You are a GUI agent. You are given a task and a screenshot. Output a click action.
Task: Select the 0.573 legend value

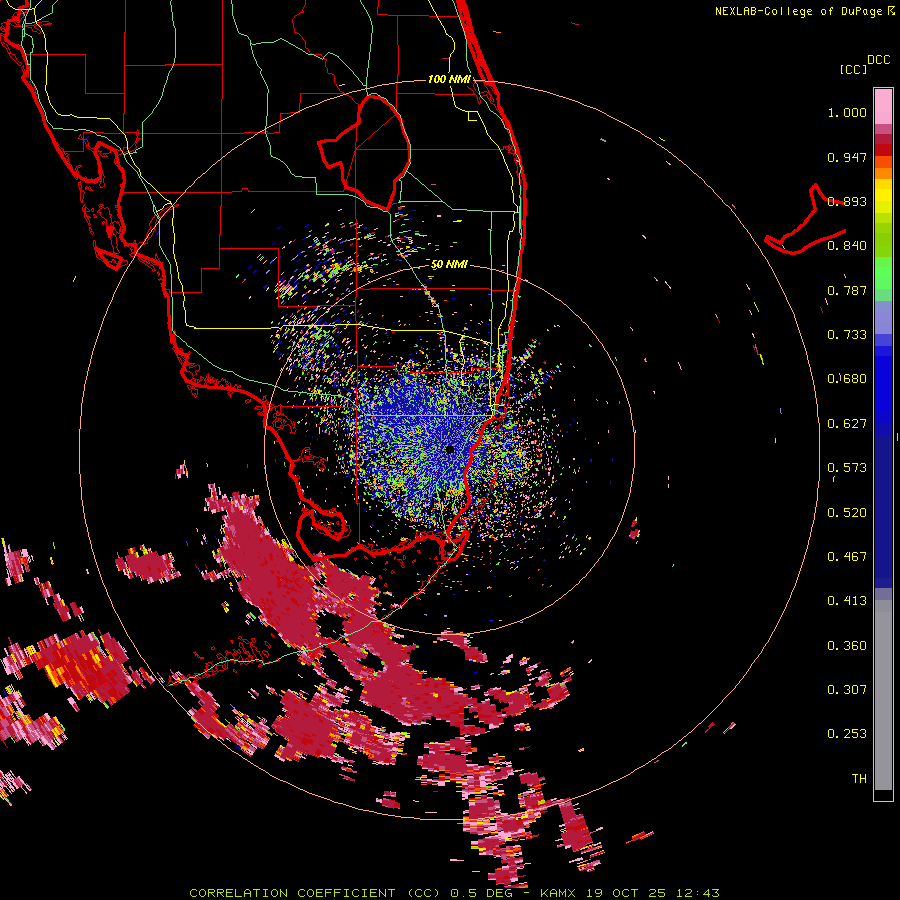point(847,468)
